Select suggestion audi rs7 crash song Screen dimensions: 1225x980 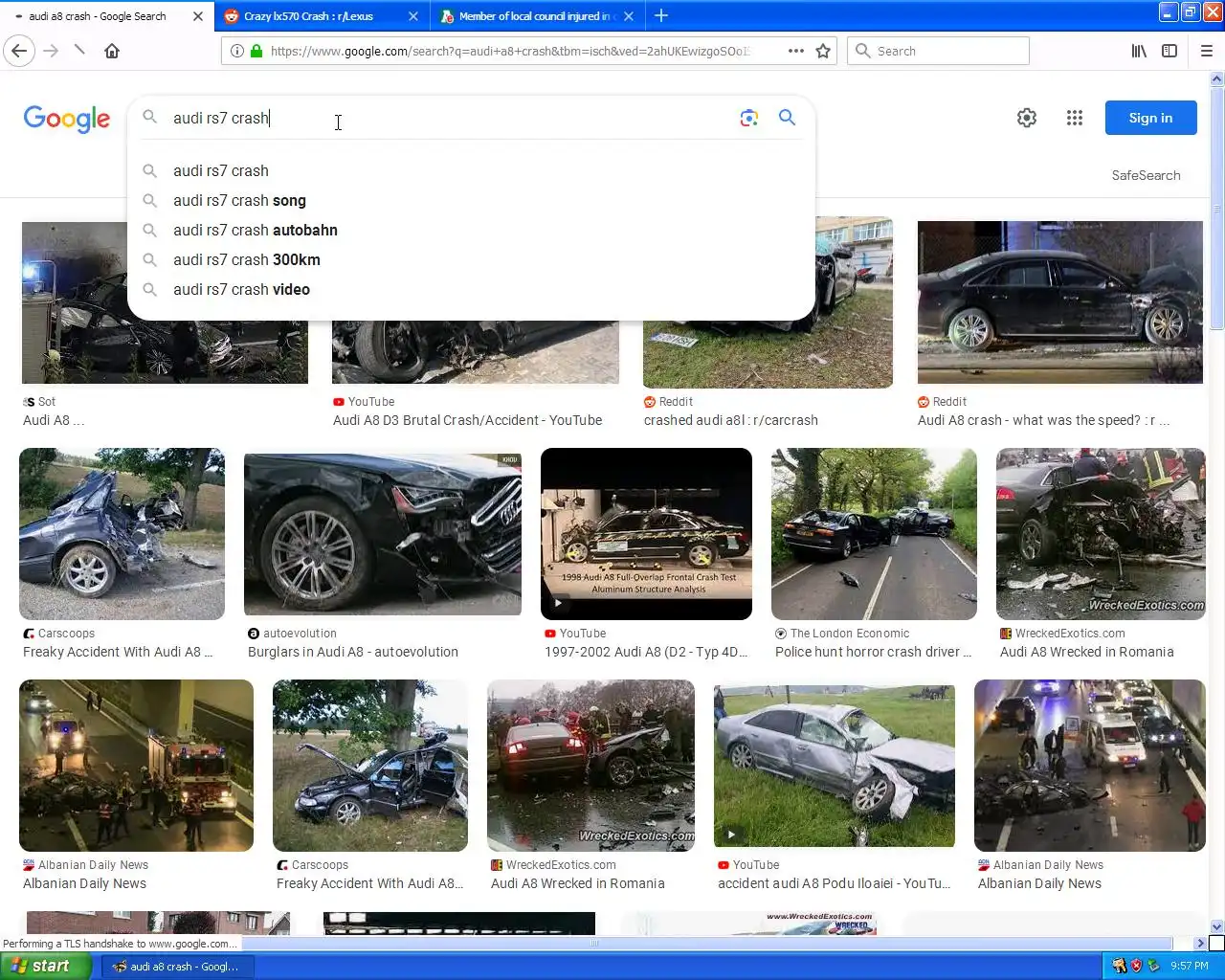pyautogui.click(x=239, y=200)
